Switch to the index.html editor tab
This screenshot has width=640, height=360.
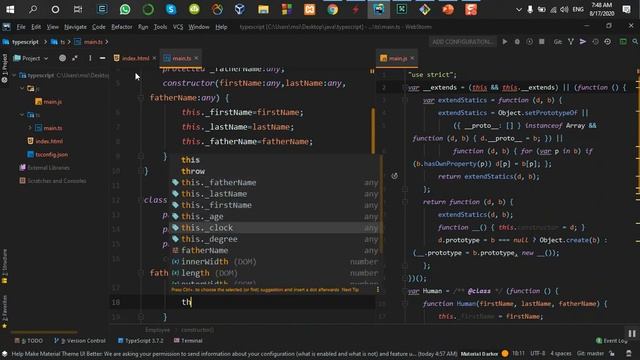[x=135, y=58]
